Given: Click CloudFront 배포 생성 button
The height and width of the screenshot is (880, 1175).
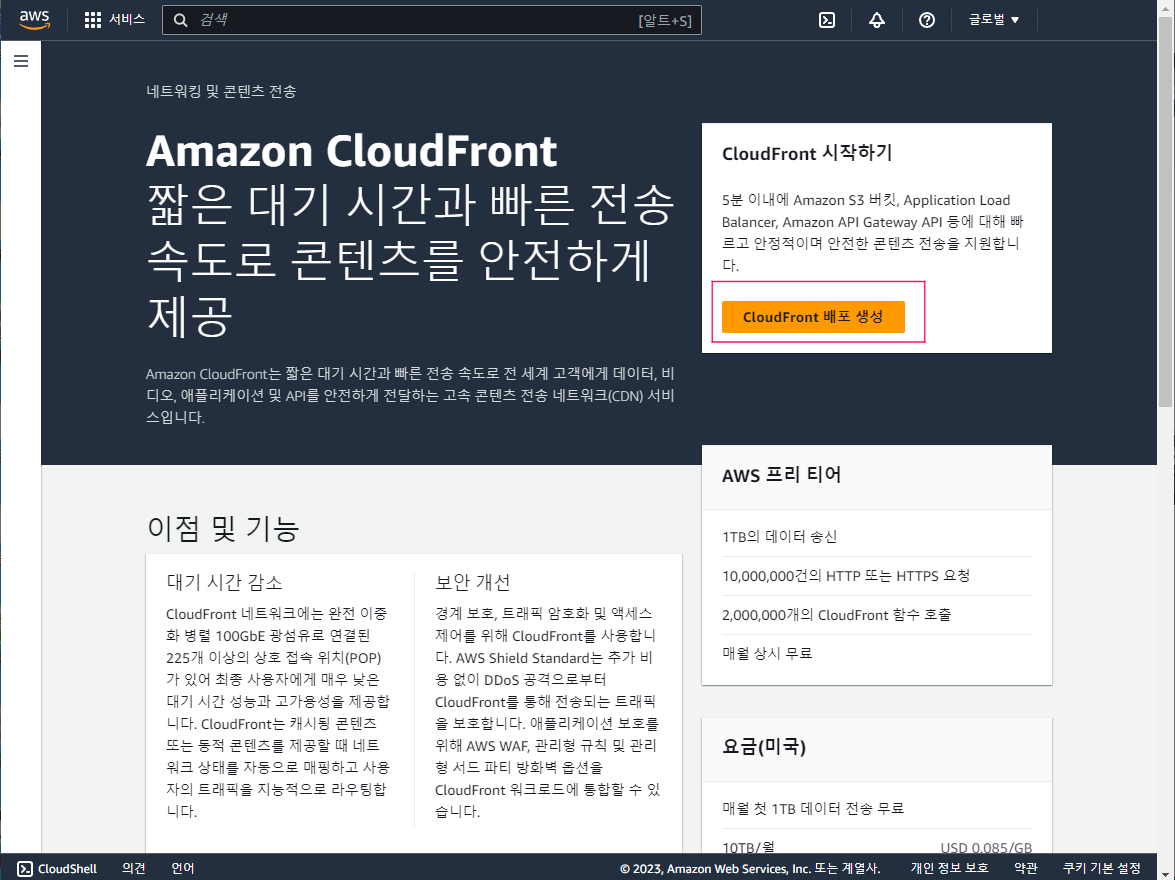Looking at the screenshot, I should point(813,316).
